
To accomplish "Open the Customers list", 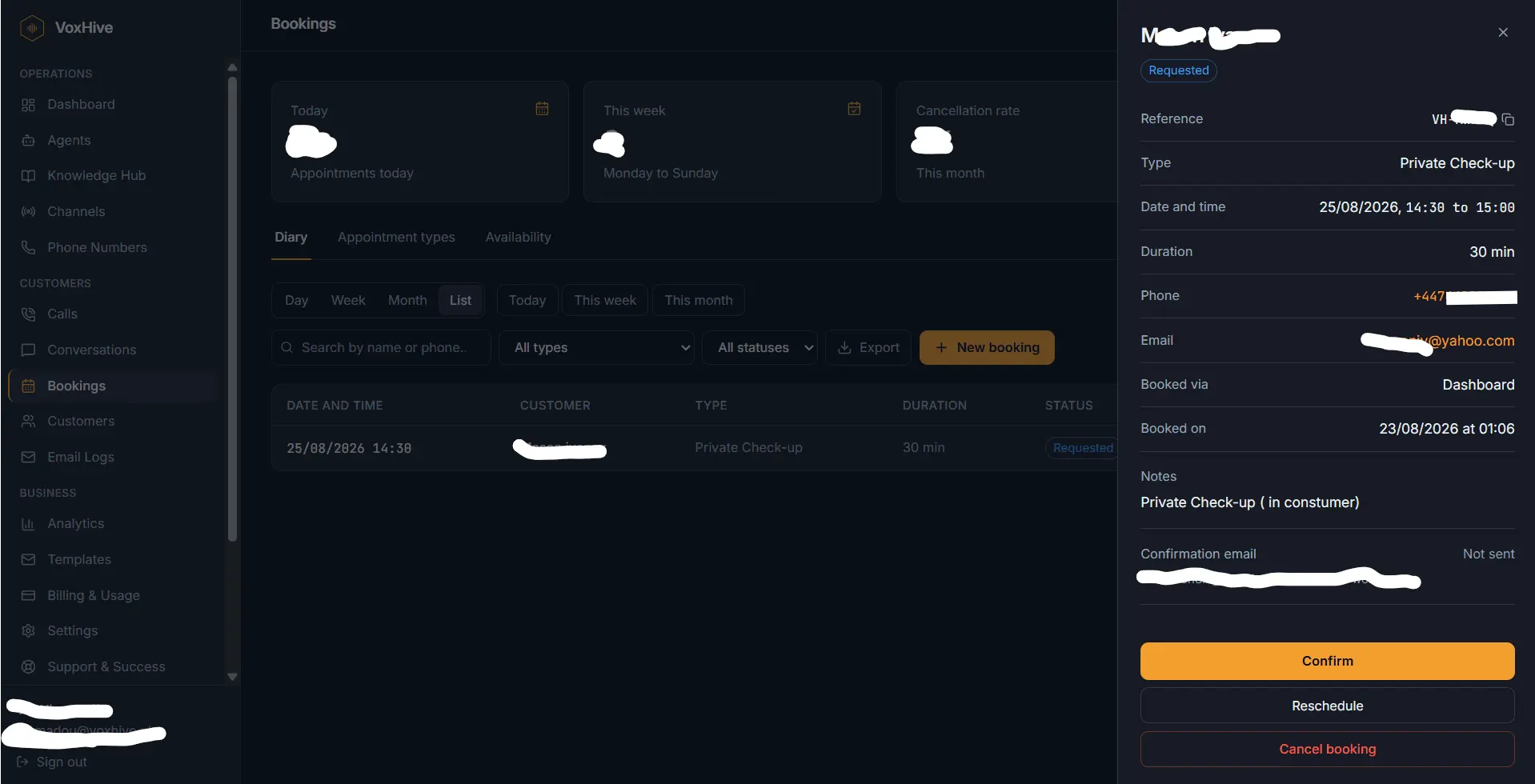I will (80, 421).
